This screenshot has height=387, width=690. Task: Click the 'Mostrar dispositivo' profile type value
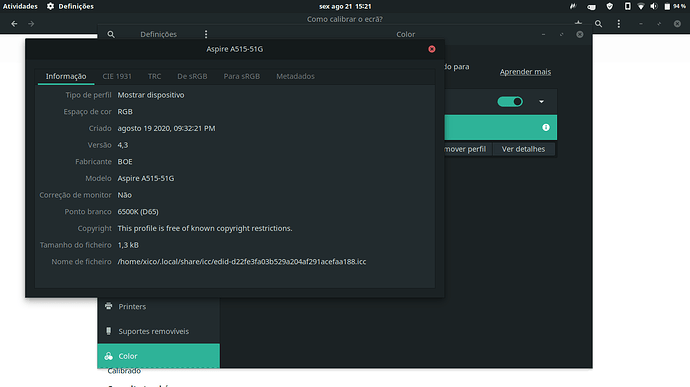point(151,95)
